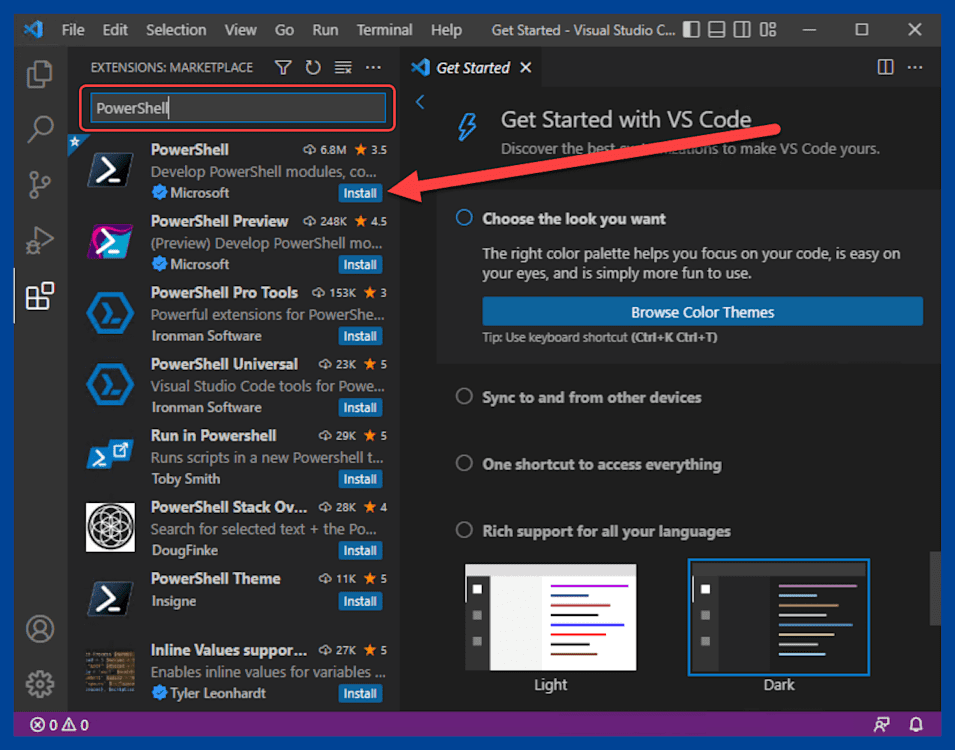Screen dimensions: 955x750
Task: Open the Run and Debug panel
Action: [x=40, y=240]
